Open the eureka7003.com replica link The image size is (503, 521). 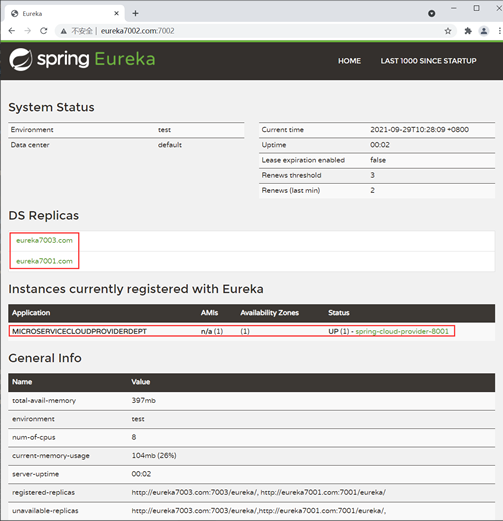tap(44, 240)
